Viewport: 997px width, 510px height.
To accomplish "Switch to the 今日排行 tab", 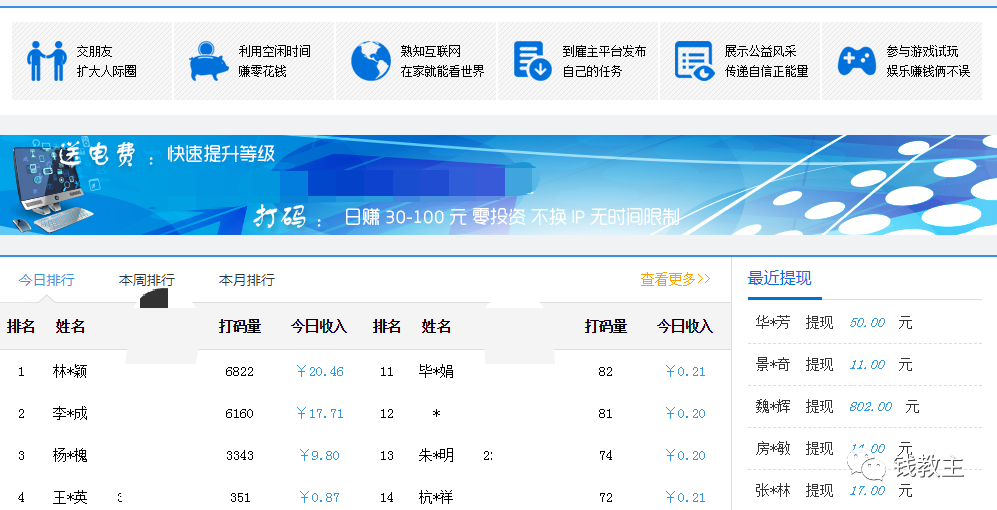I will [x=46, y=280].
